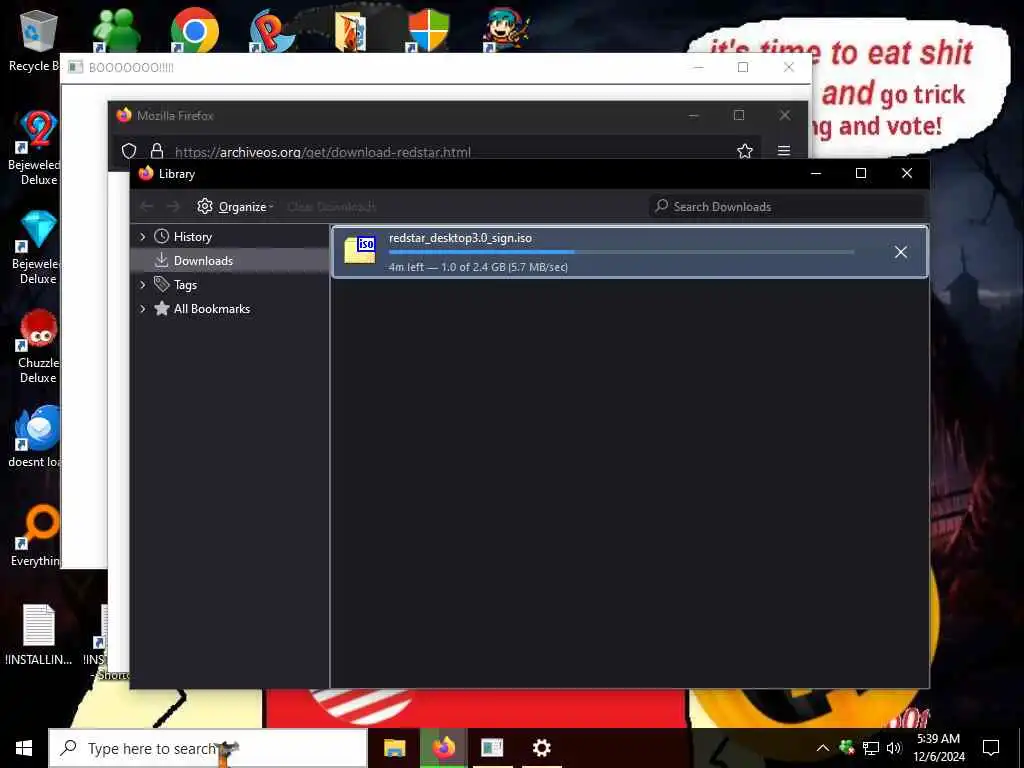Select History in Library sidebar
The image size is (1024, 768).
tap(193, 236)
